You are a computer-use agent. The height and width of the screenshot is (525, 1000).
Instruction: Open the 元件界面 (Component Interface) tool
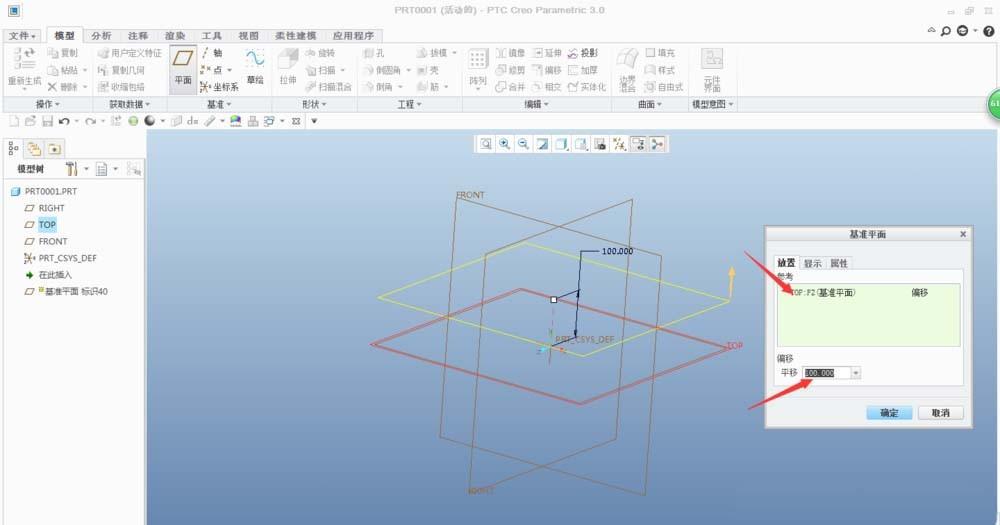pyautogui.click(x=712, y=69)
